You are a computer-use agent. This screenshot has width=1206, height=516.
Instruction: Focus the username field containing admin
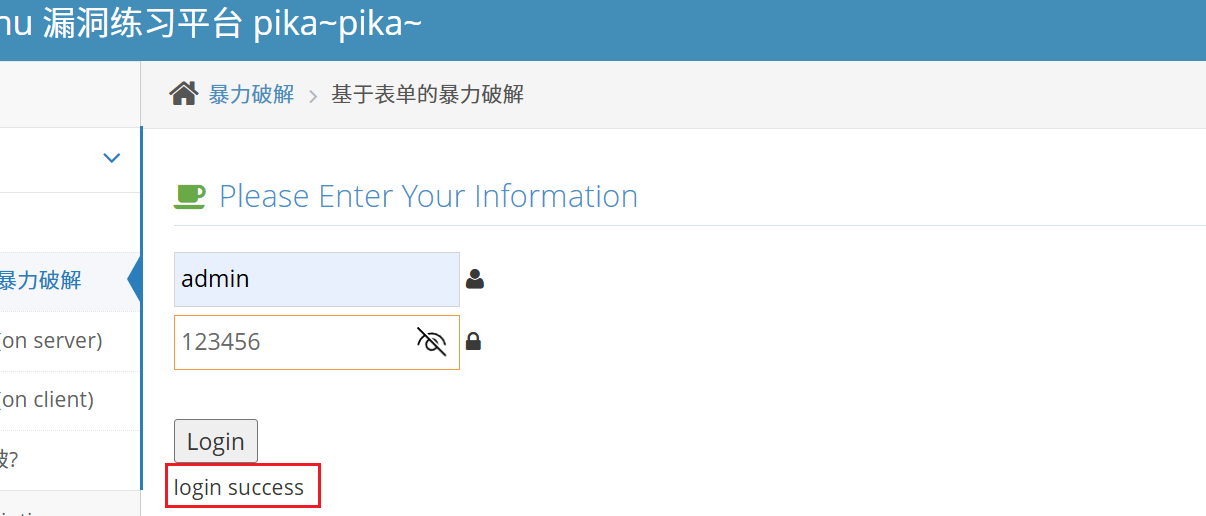pos(316,279)
